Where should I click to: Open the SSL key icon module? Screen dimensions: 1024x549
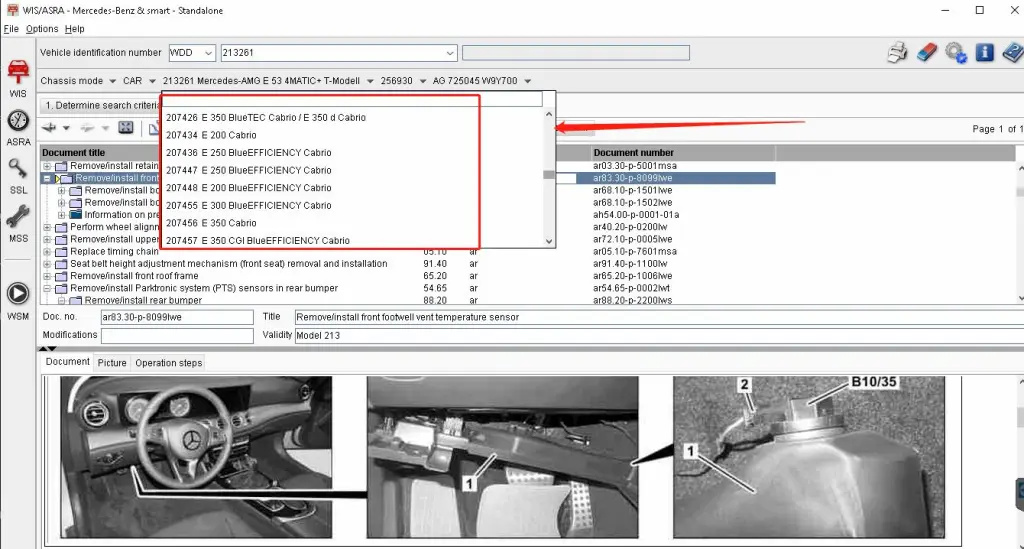(17, 174)
